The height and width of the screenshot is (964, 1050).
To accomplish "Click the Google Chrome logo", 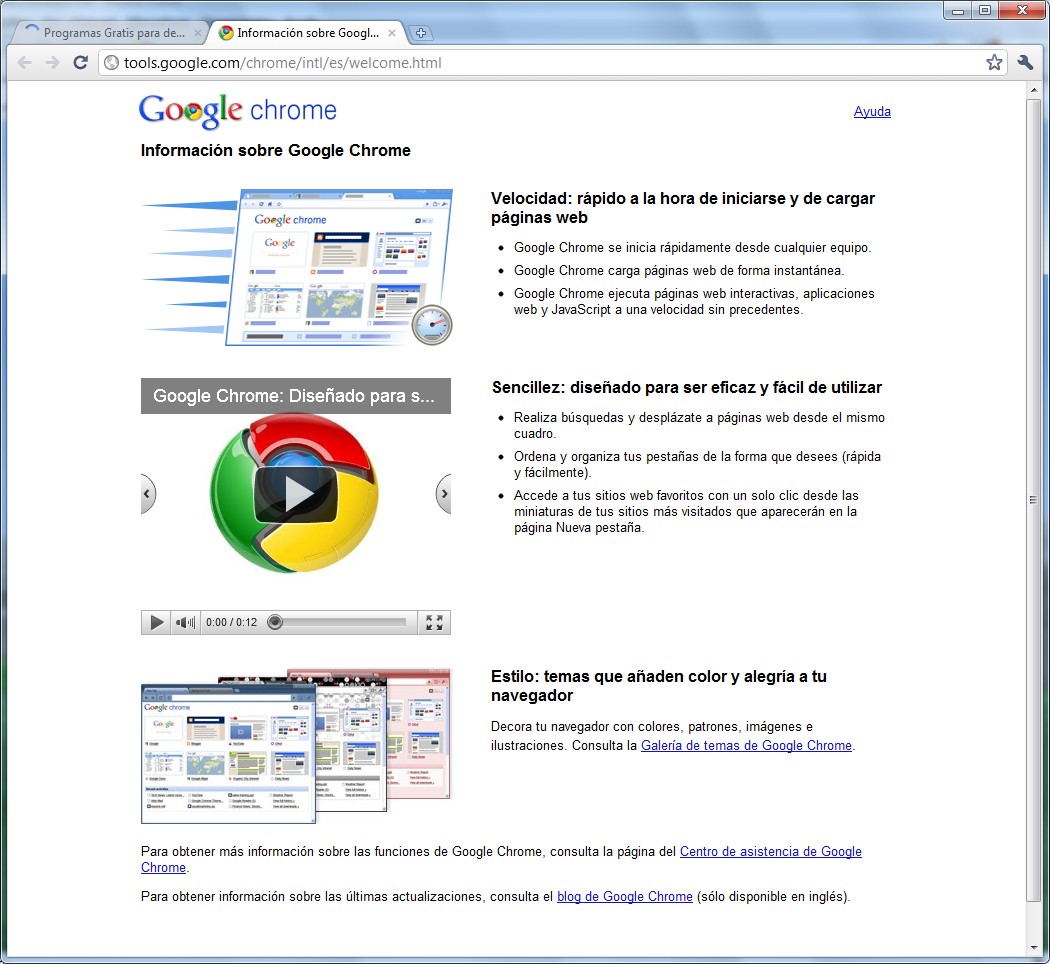I will (238, 110).
